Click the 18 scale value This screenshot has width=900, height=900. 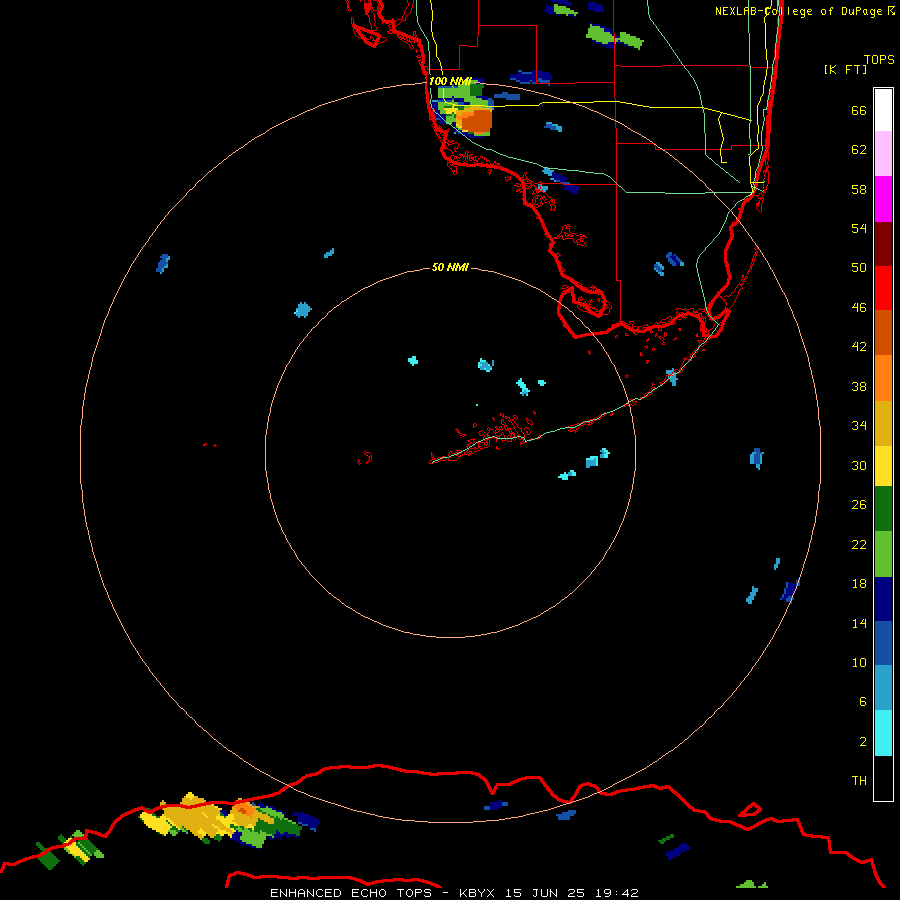[859, 584]
